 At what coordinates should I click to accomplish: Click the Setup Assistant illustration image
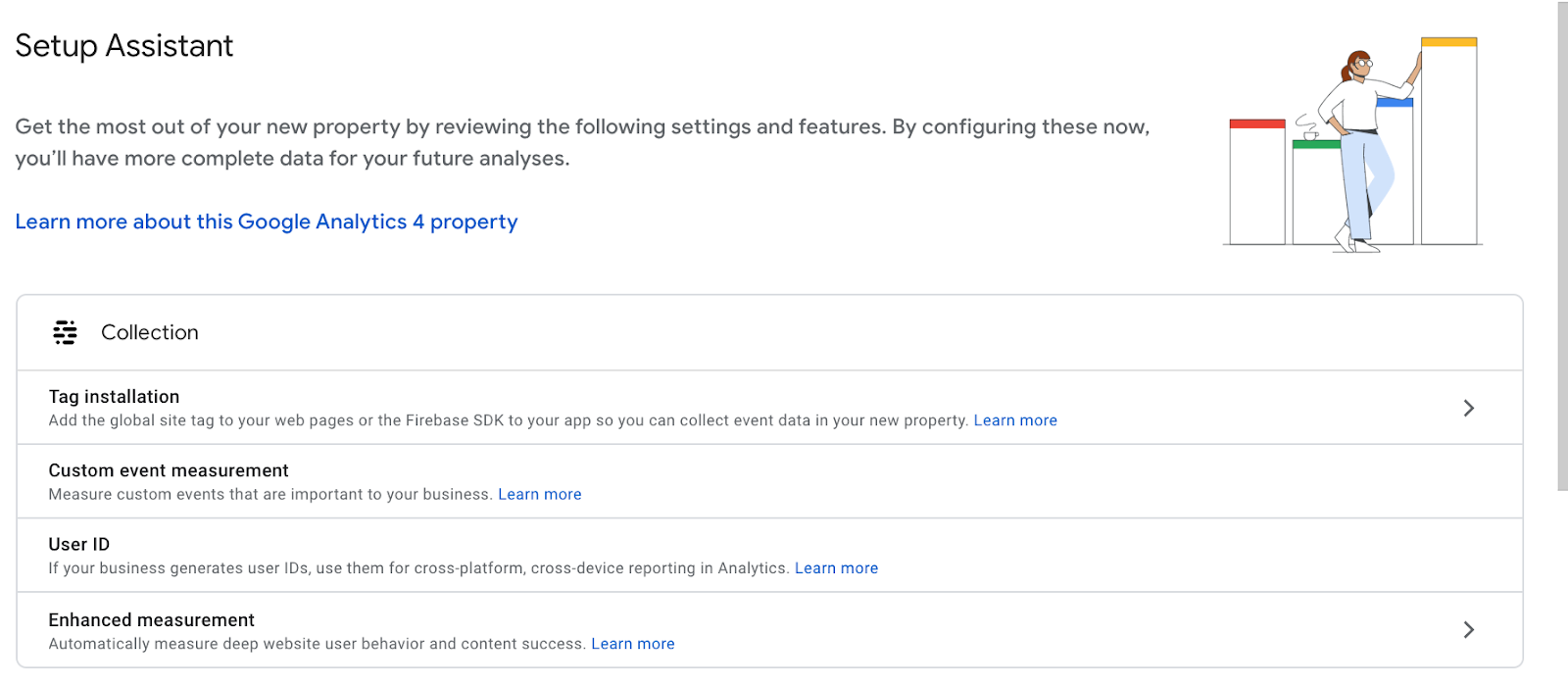pos(1353,147)
